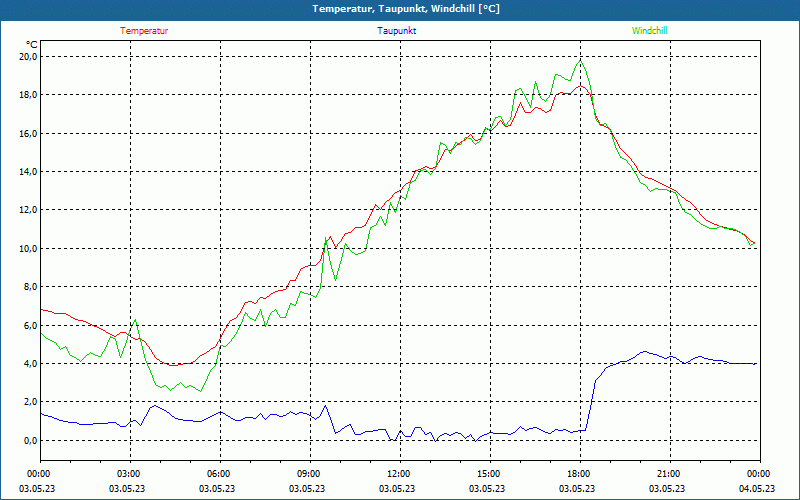Click the blue Taupunkt curve's steep rise after 18:00
Screen dimensions: 800x500
(591, 406)
